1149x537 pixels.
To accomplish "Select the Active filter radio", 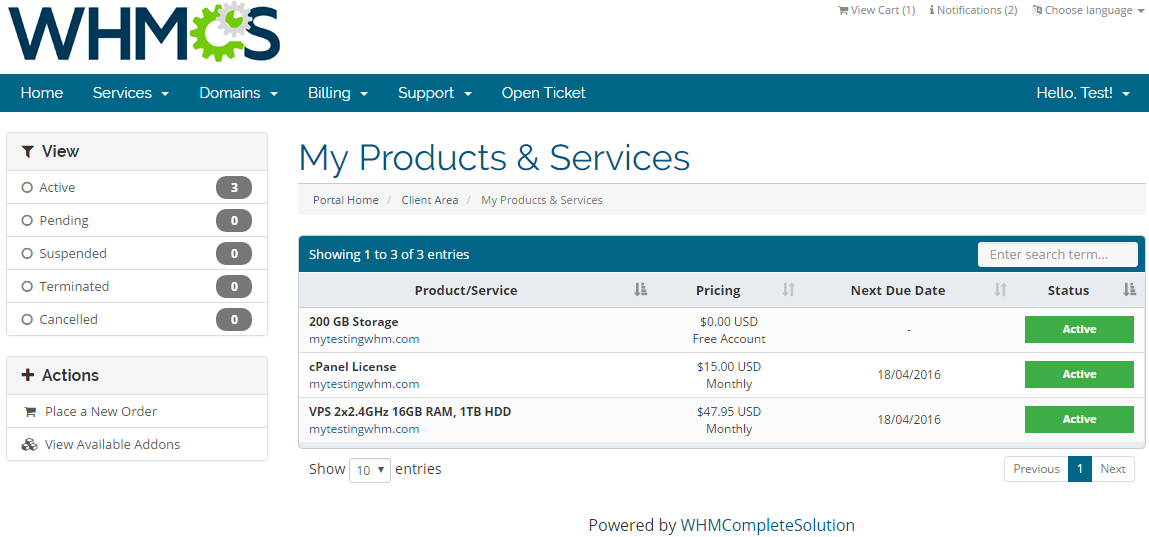I will [27, 188].
